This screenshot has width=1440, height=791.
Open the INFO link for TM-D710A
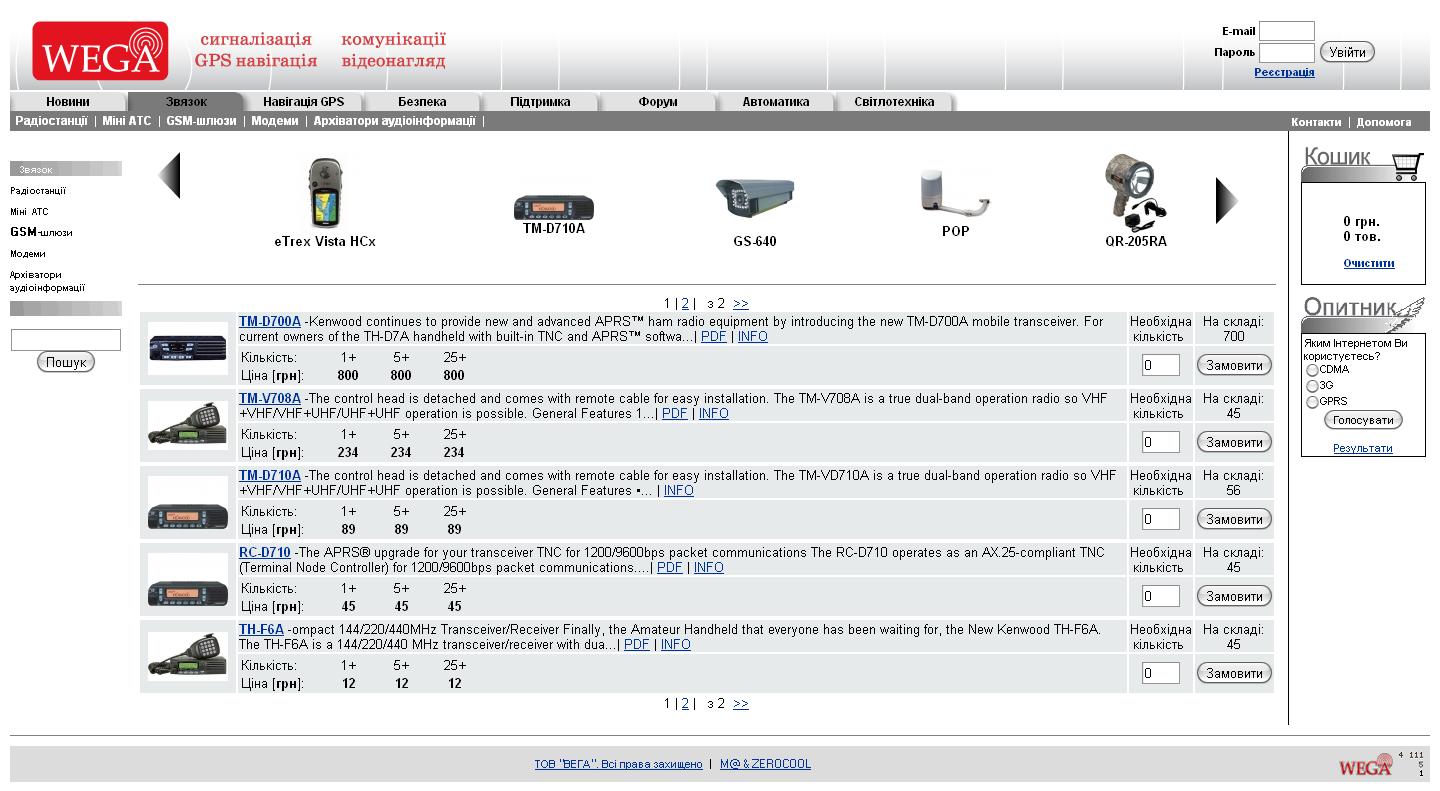[x=679, y=491]
